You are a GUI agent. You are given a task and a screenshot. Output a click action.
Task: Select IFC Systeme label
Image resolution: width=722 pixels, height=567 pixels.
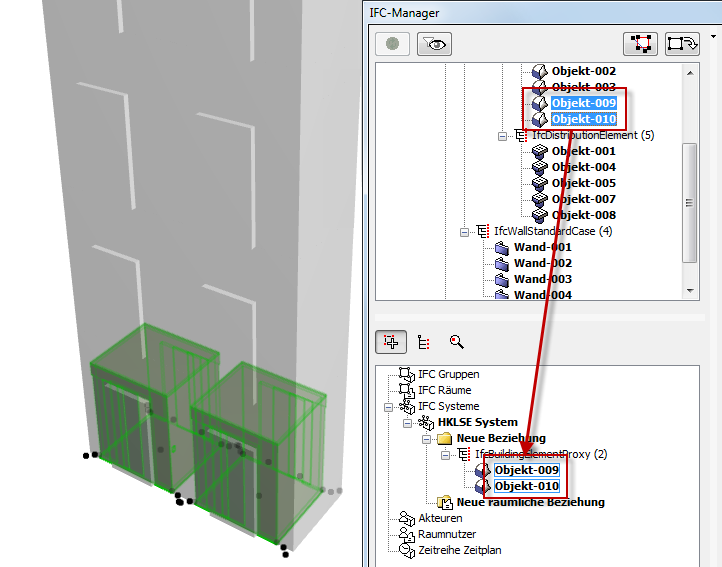[x=448, y=406]
